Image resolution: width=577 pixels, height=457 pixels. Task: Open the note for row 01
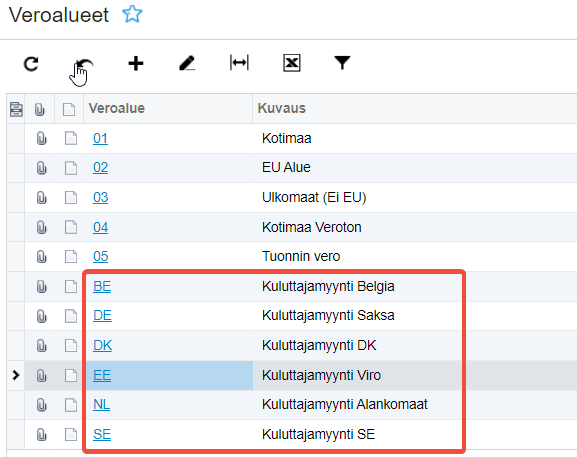coord(71,138)
